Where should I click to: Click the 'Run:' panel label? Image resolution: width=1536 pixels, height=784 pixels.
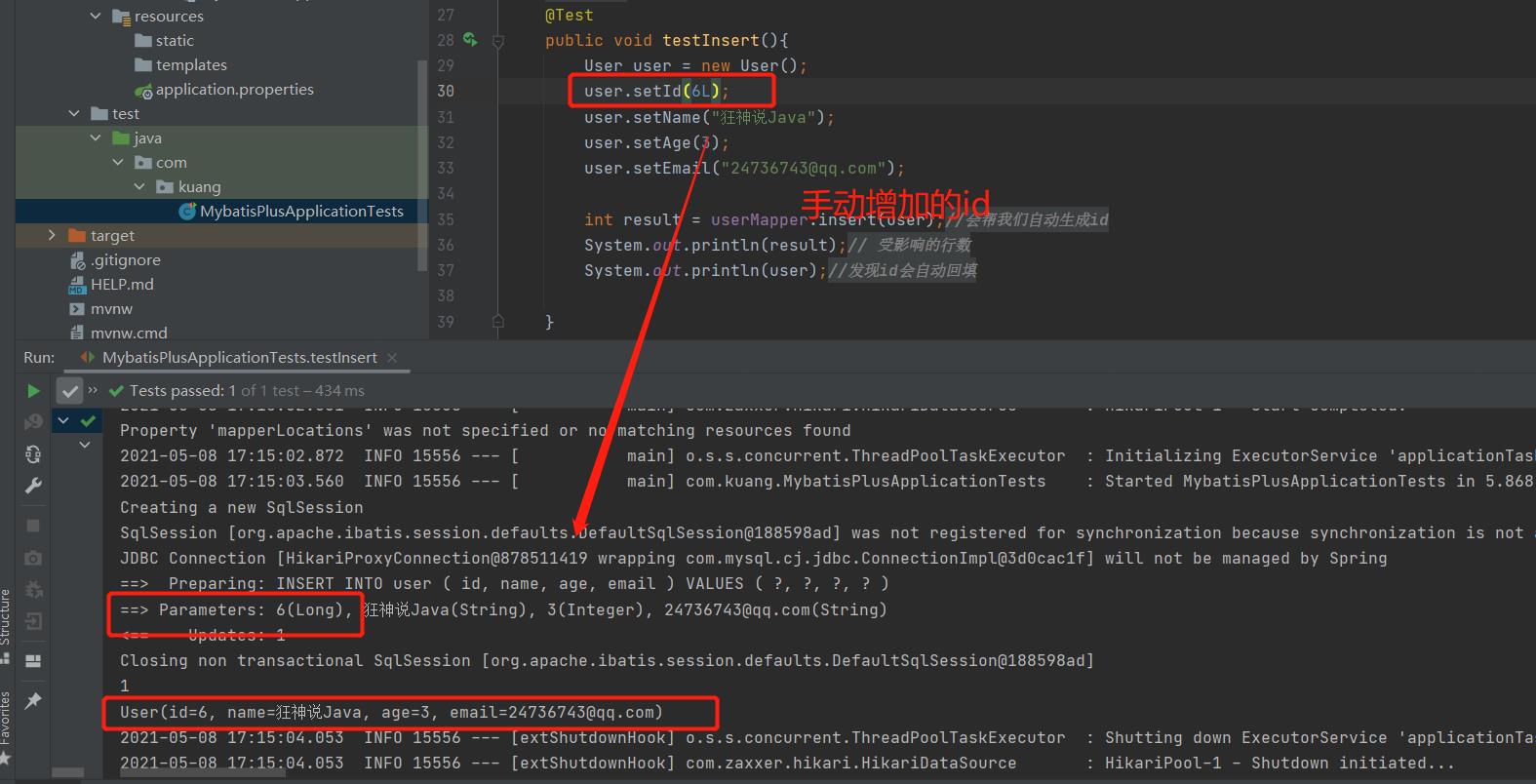tap(39, 358)
